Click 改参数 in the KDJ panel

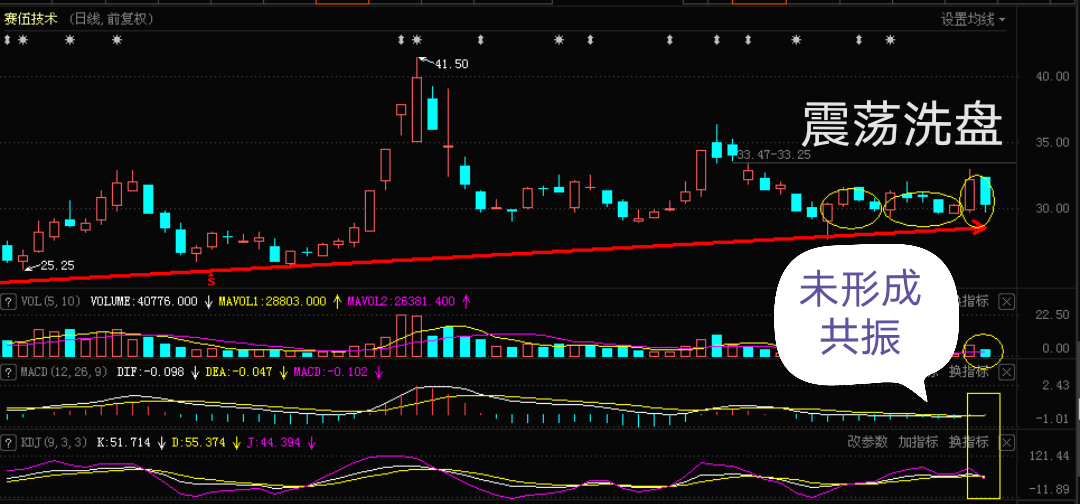click(867, 442)
